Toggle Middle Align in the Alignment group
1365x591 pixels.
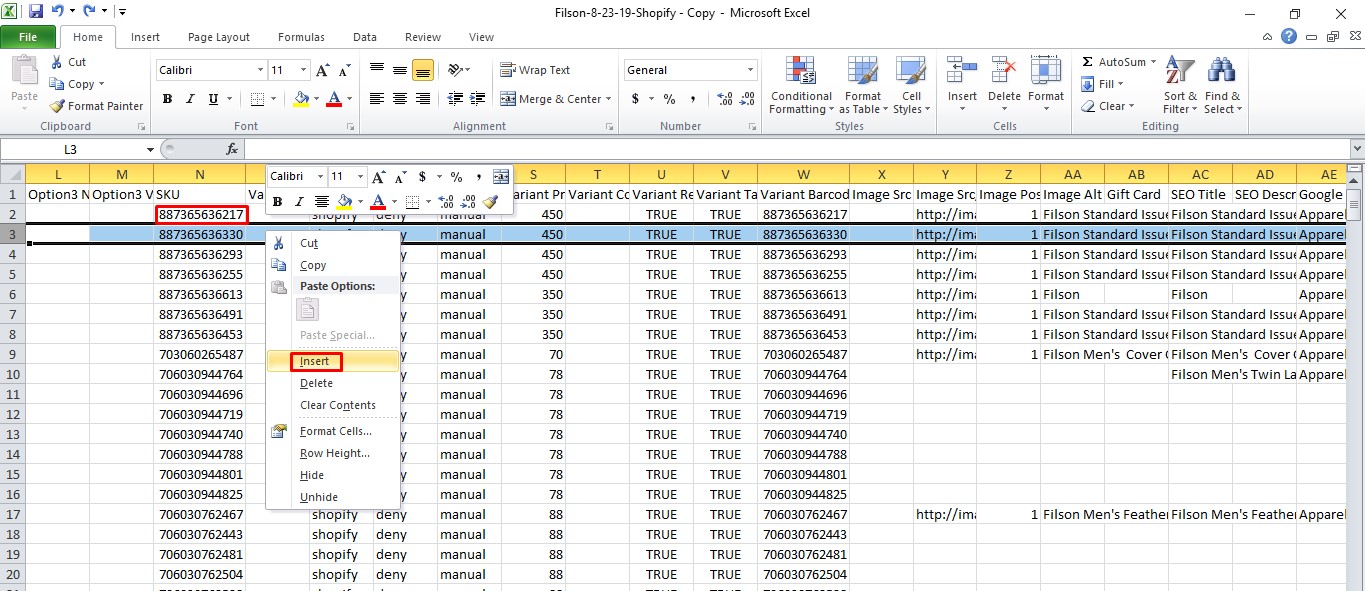click(400, 70)
